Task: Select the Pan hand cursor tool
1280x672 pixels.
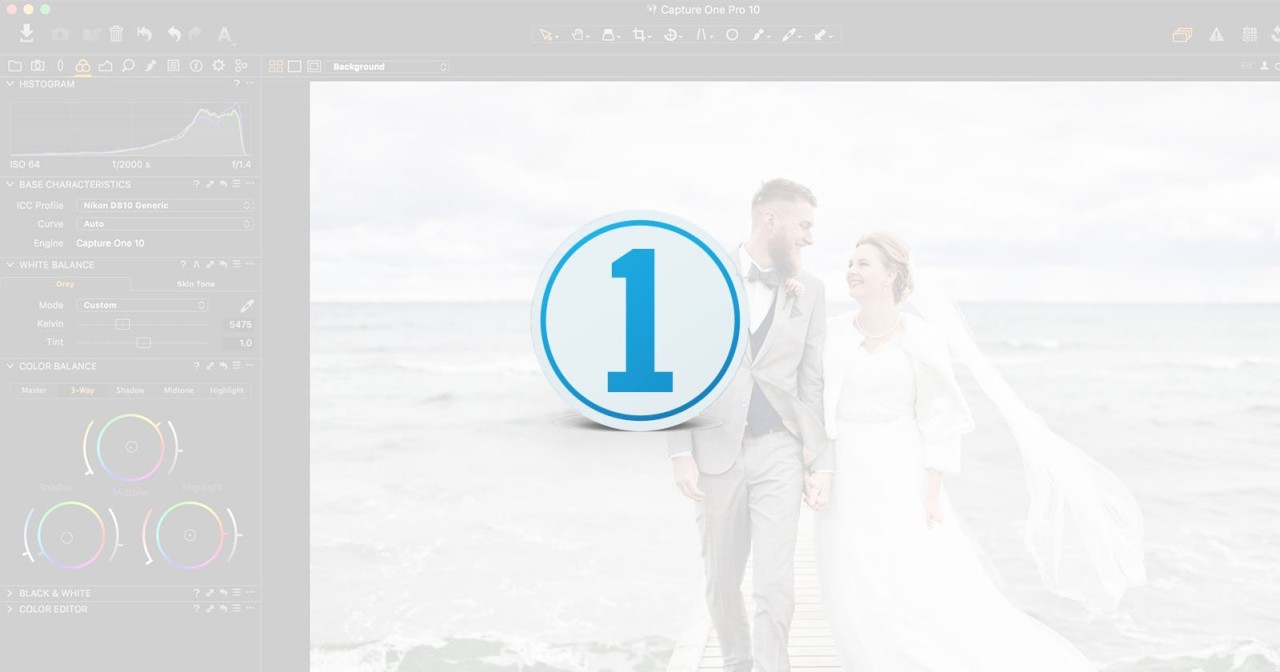Action: click(578, 35)
